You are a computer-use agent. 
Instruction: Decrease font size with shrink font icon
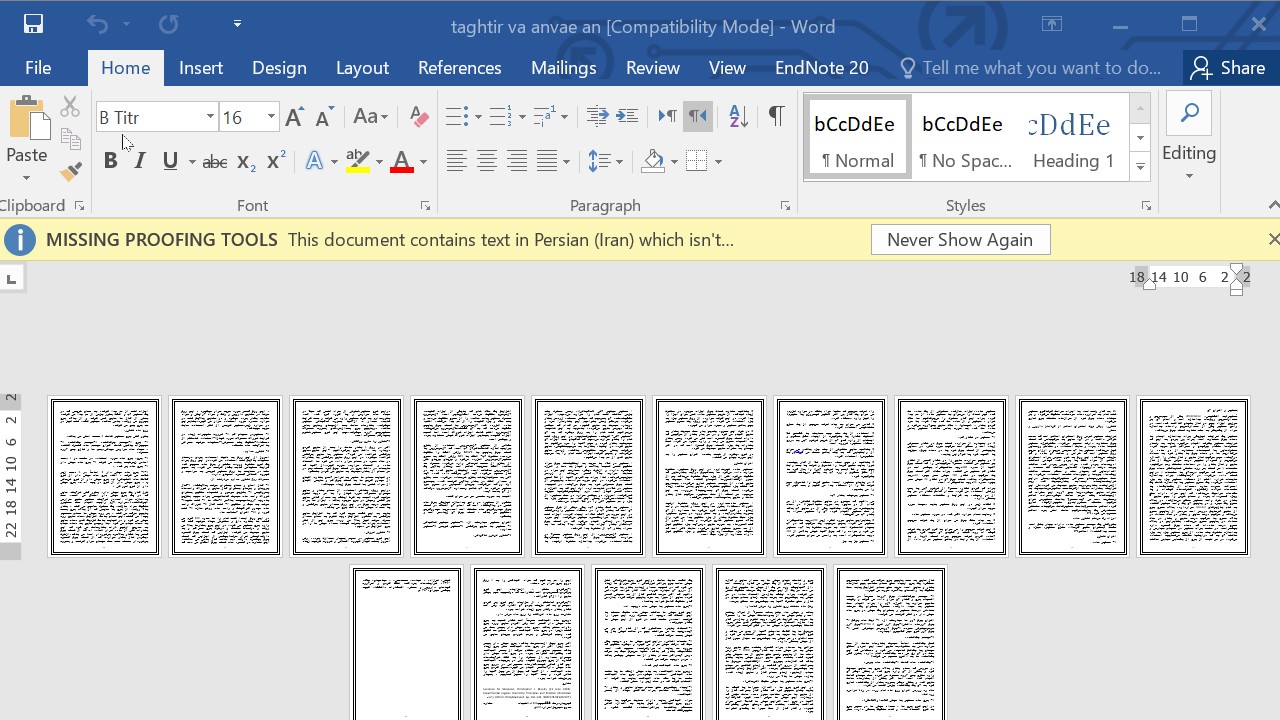coord(324,118)
